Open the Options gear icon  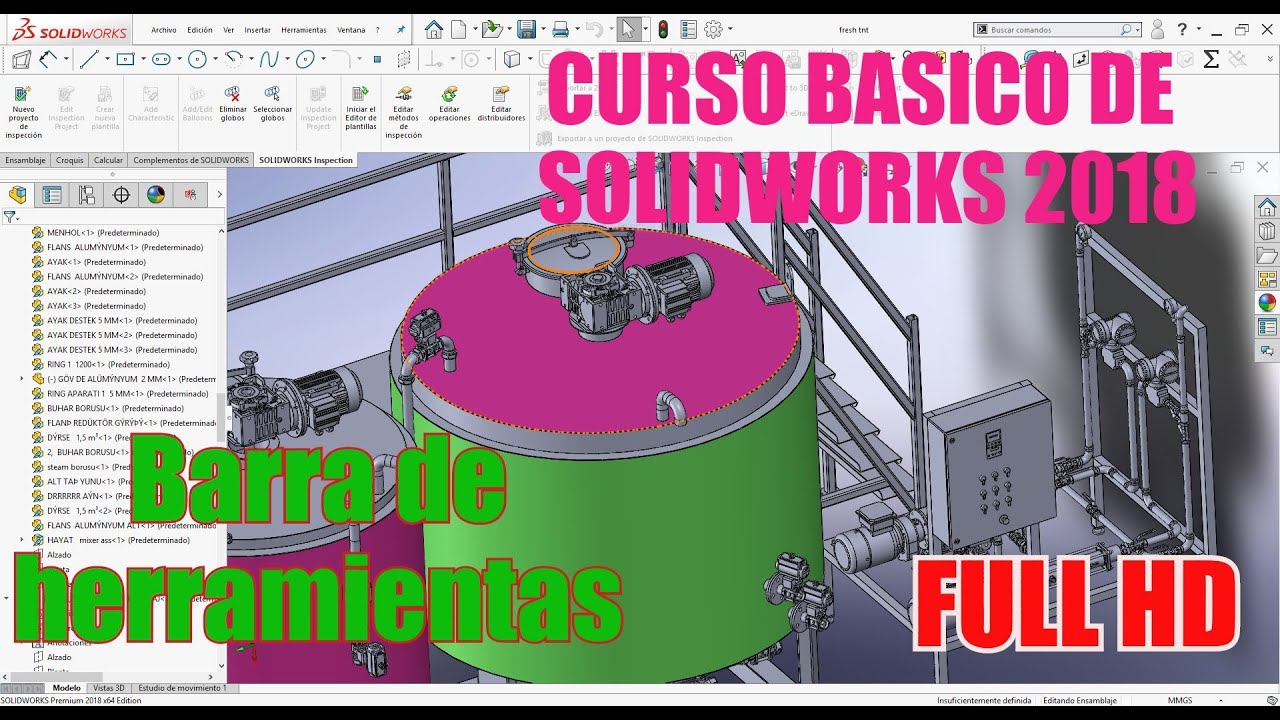pyautogui.click(x=713, y=29)
